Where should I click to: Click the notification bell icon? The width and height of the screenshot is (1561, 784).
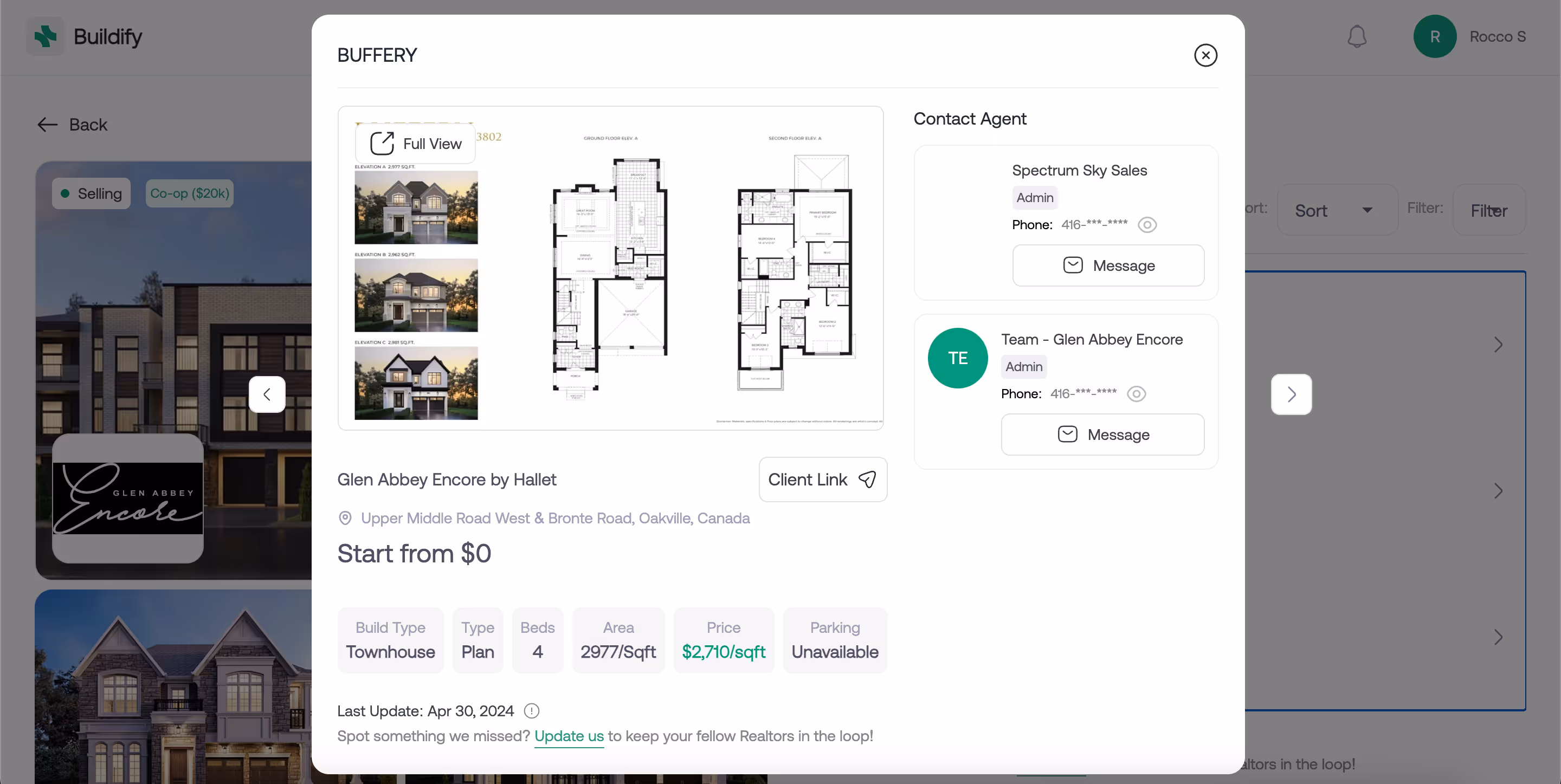click(1356, 36)
